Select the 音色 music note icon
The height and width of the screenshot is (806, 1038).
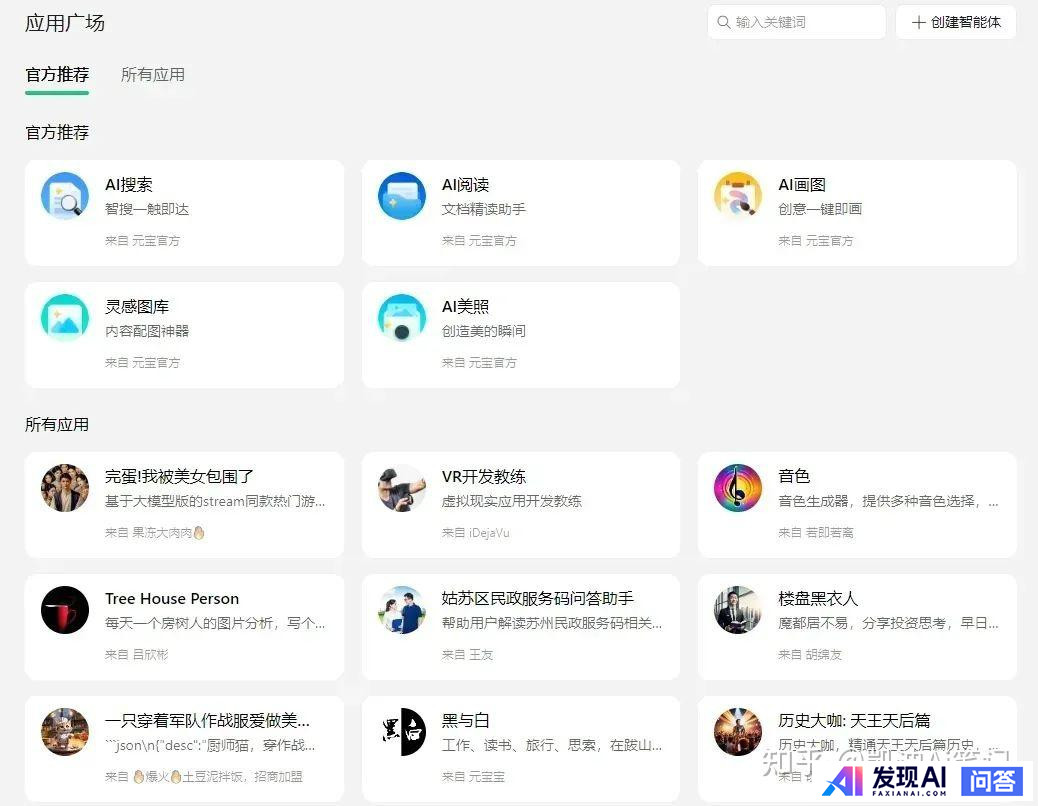point(738,488)
